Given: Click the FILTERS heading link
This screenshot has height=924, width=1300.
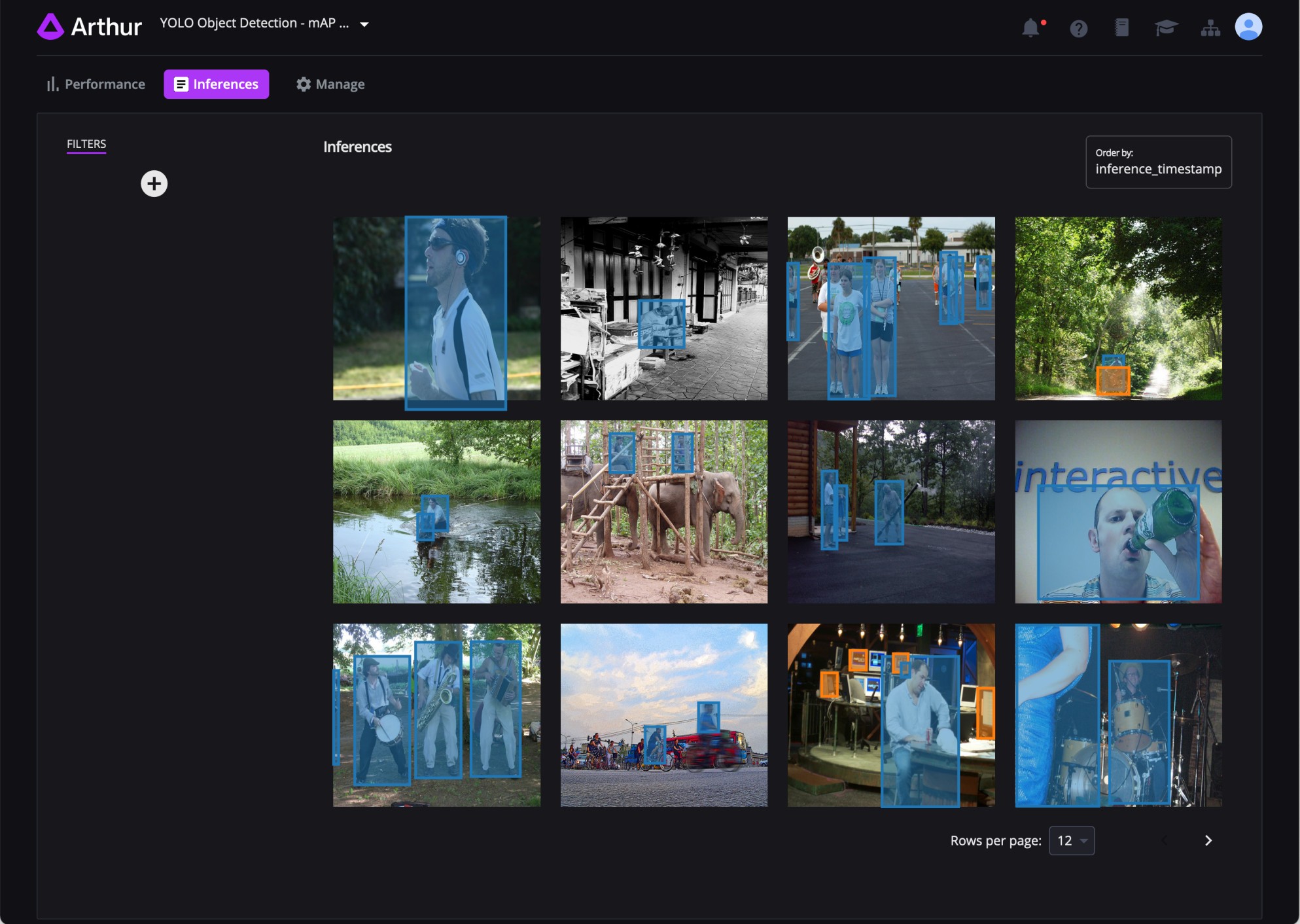Looking at the screenshot, I should click(x=86, y=144).
